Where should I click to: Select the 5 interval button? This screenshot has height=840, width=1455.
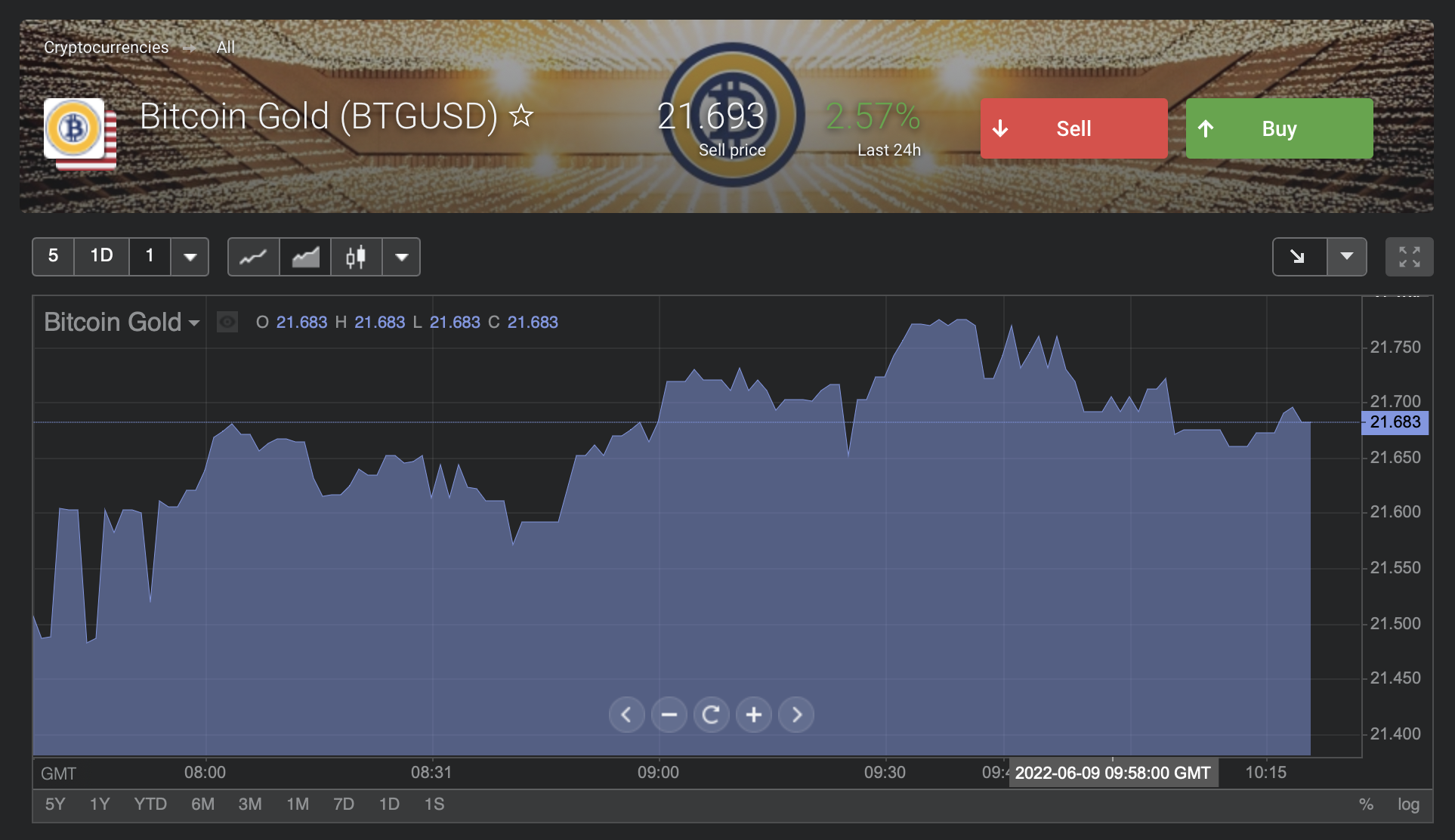[x=53, y=256]
